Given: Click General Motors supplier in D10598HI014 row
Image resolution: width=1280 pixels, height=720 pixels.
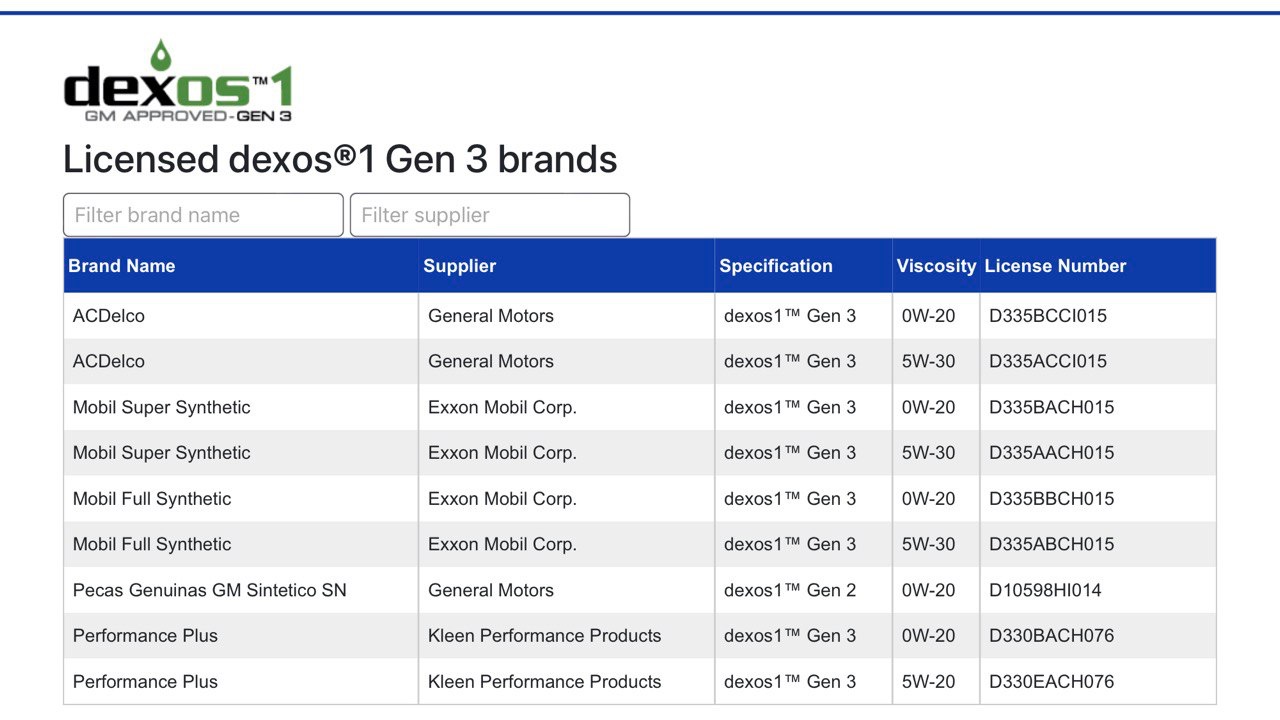Looking at the screenshot, I should pos(491,590).
